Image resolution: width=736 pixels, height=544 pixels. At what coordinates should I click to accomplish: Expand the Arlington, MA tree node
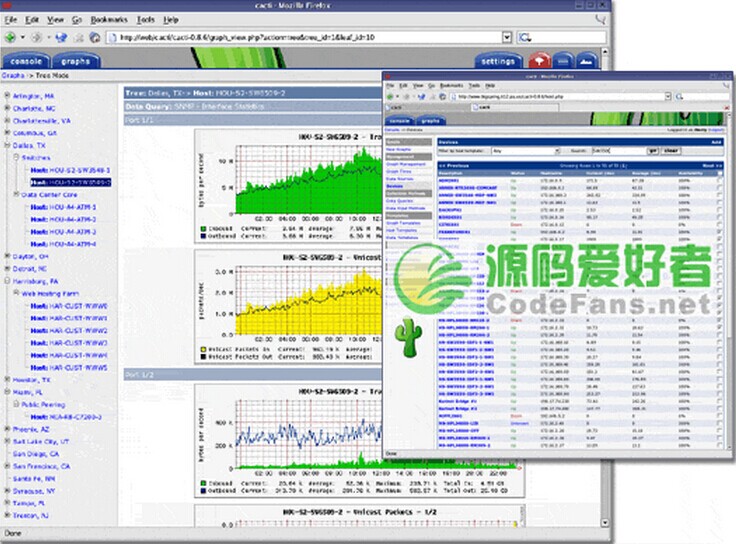[8, 96]
